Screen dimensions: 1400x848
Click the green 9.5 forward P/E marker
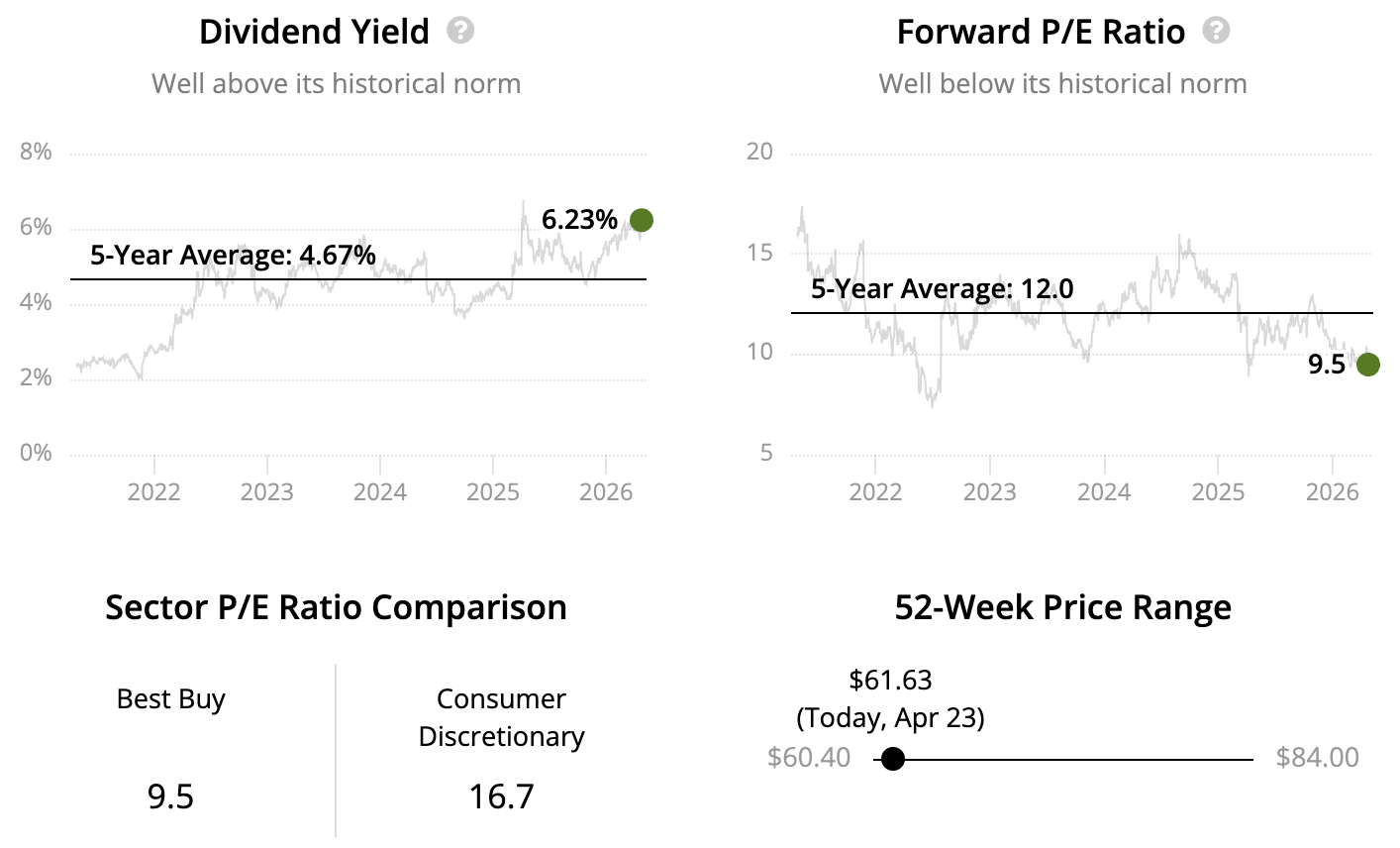coord(1367,365)
